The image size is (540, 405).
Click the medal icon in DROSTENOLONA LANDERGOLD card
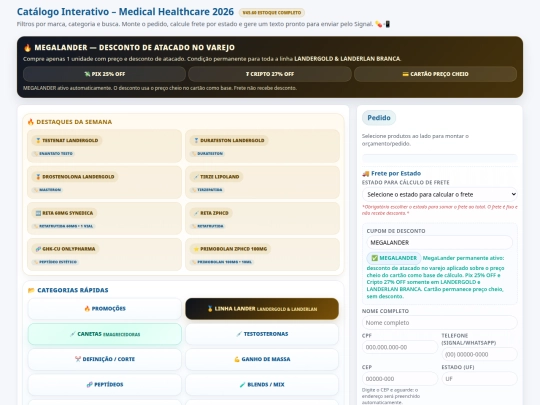(x=38, y=177)
